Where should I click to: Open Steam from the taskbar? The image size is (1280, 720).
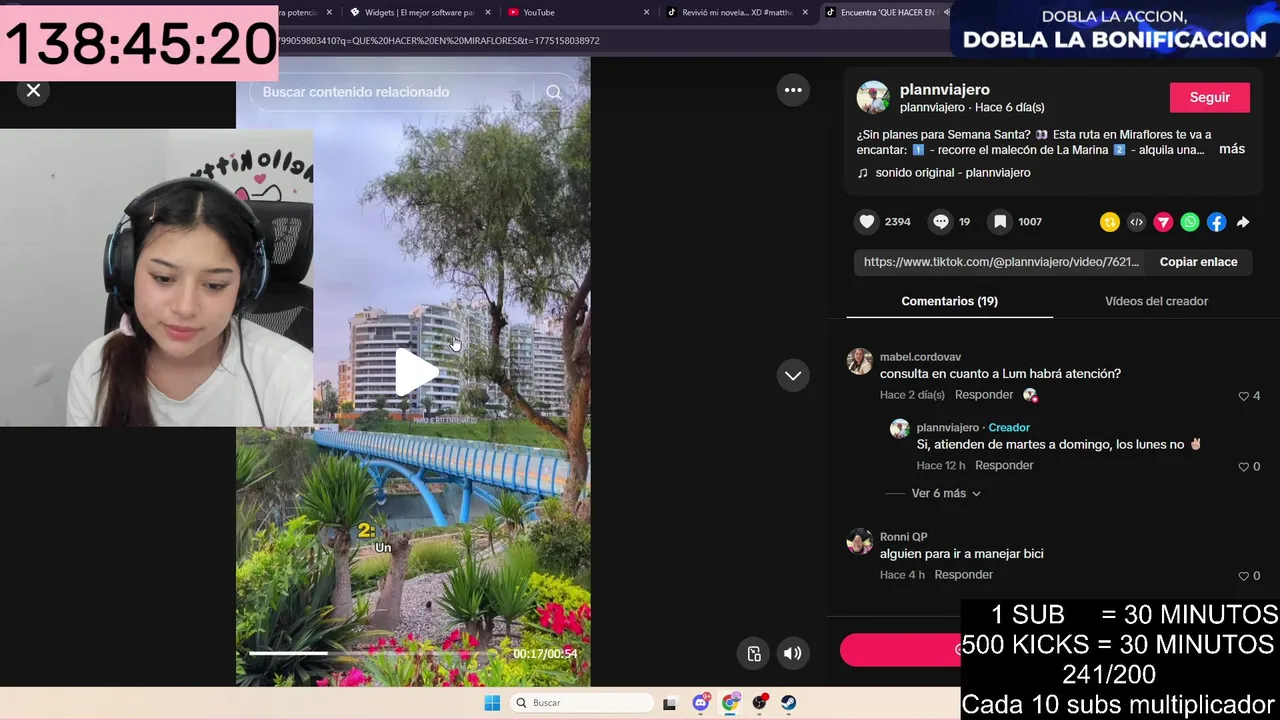[x=788, y=703]
